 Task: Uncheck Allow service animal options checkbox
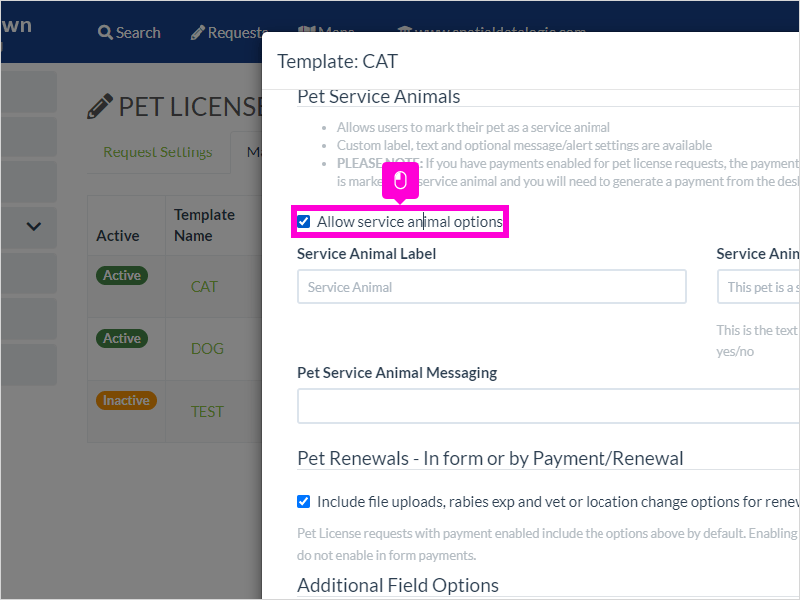pyautogui.click(x=304, y=221)
